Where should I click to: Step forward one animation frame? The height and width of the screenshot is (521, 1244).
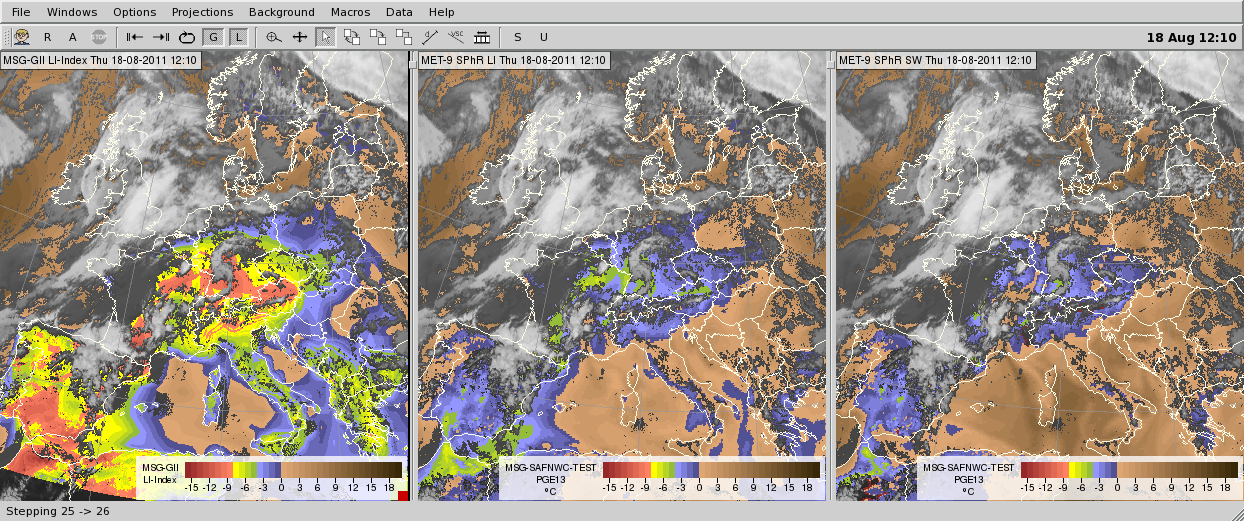[160, 37]
